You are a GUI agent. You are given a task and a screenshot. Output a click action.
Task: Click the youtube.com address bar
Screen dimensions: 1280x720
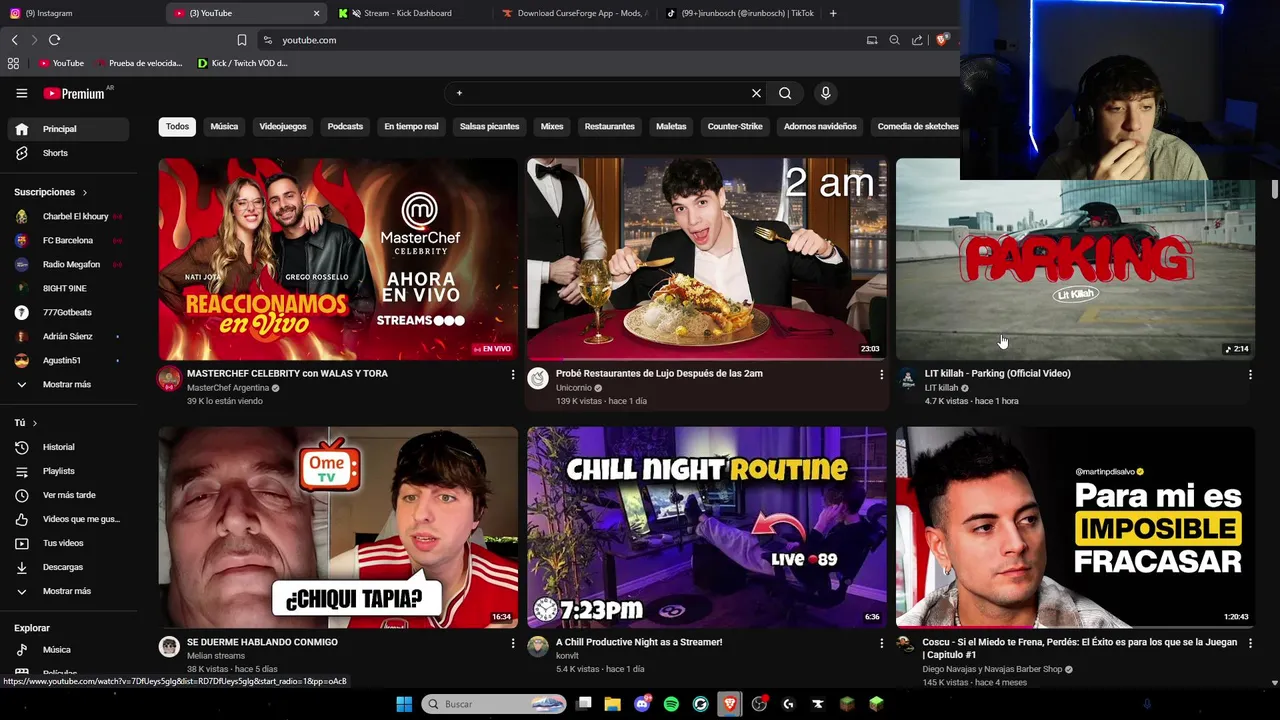(560, 40)
